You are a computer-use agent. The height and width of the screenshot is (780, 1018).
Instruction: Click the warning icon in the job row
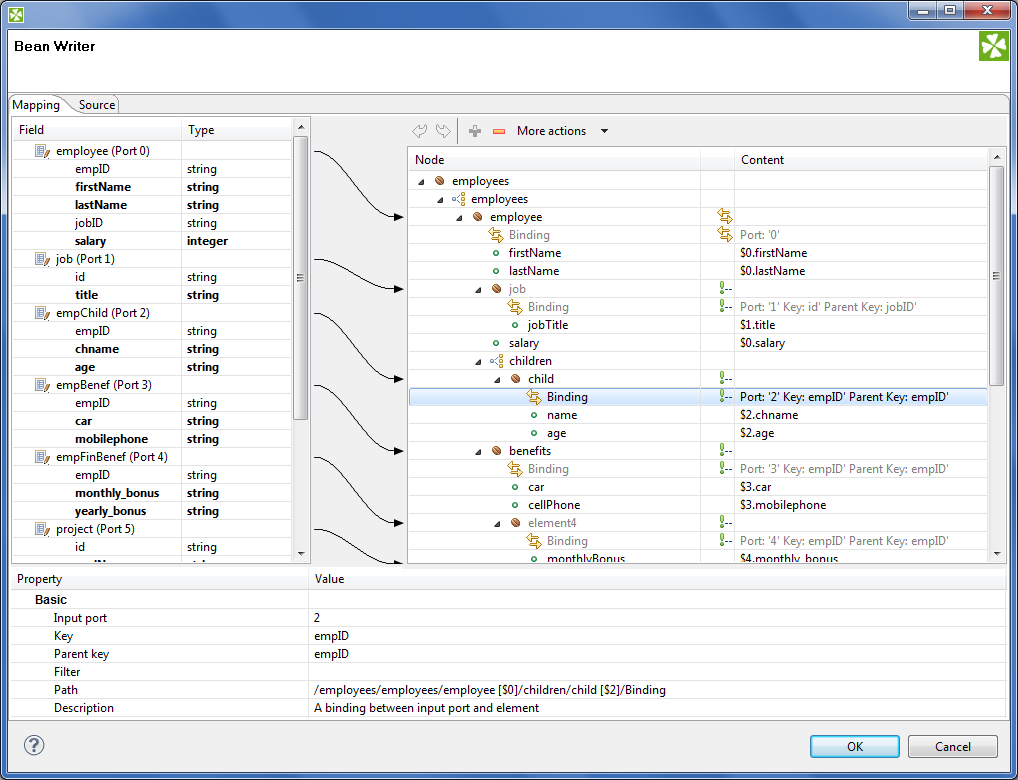(725, 289)
